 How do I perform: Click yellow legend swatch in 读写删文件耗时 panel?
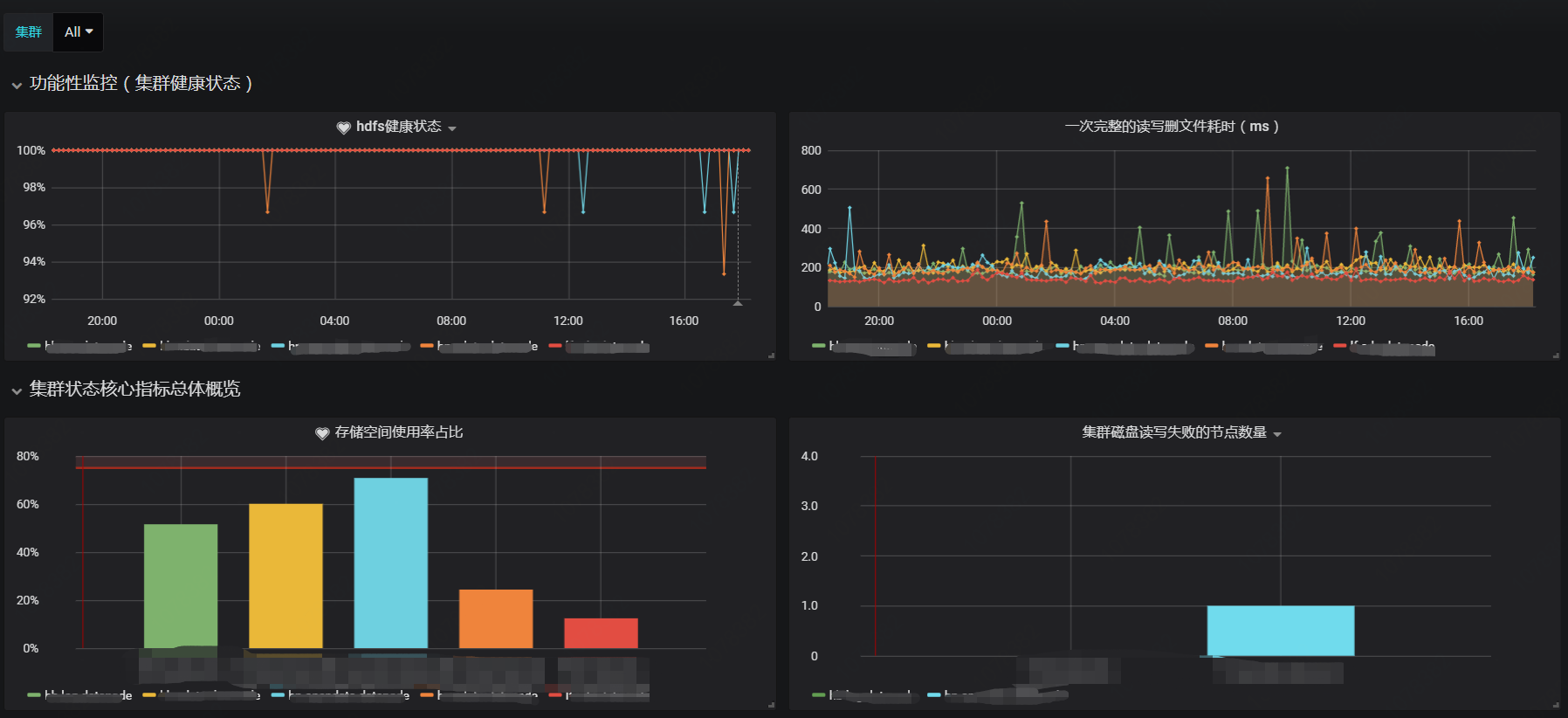coord(934,346)
